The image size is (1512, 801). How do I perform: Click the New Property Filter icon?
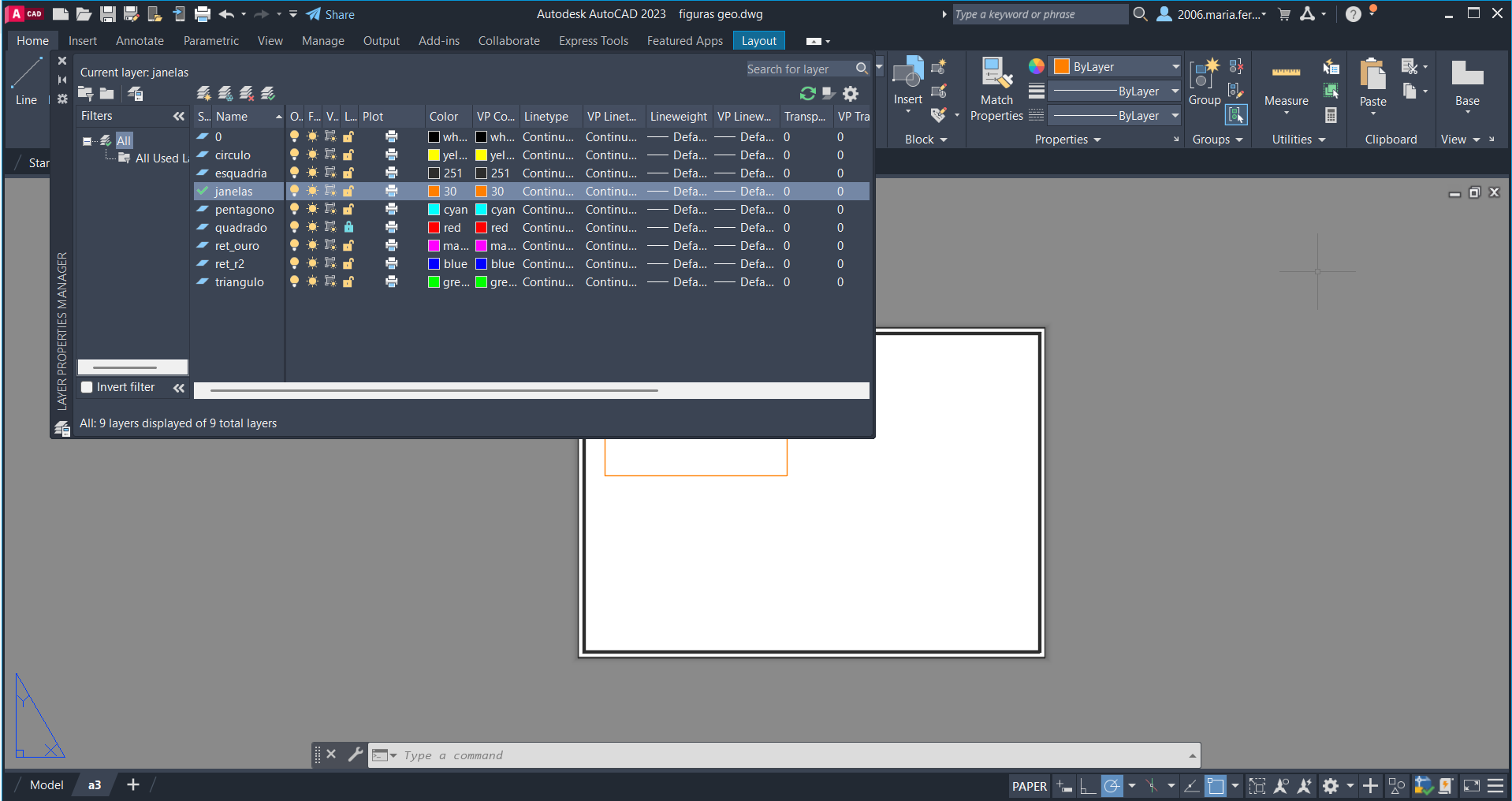85,94
